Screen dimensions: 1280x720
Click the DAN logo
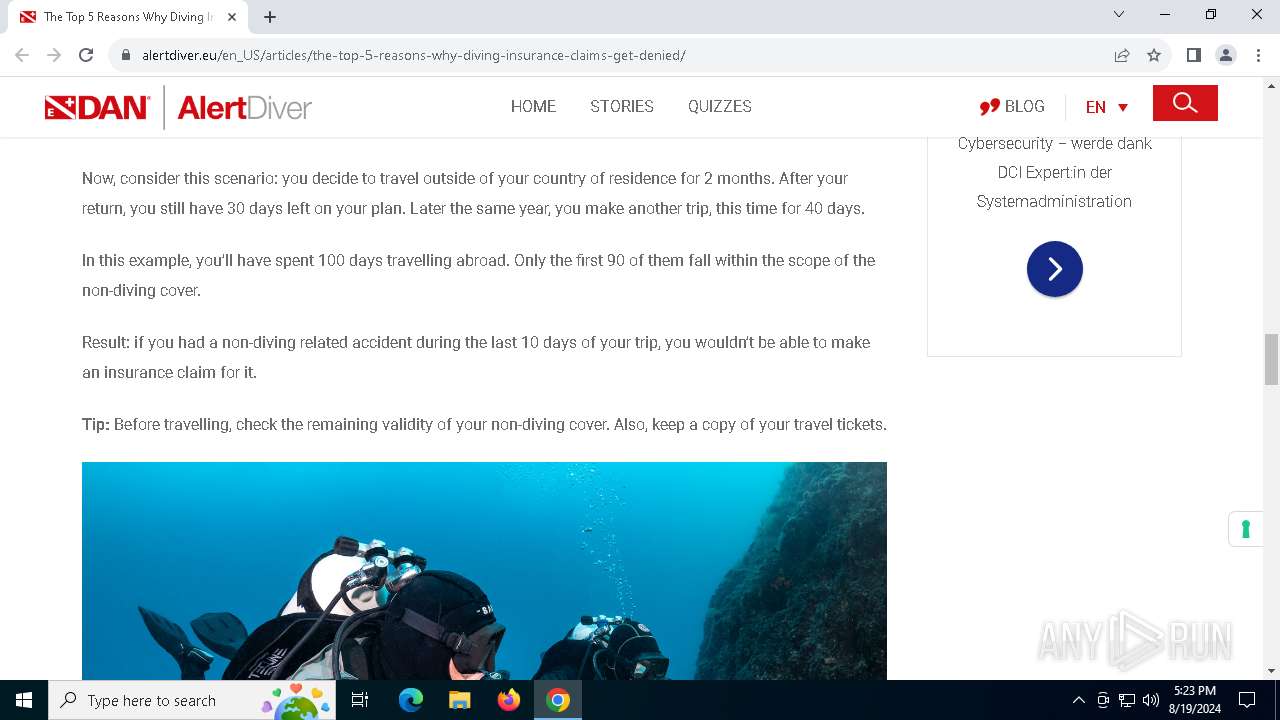point(97,107)
